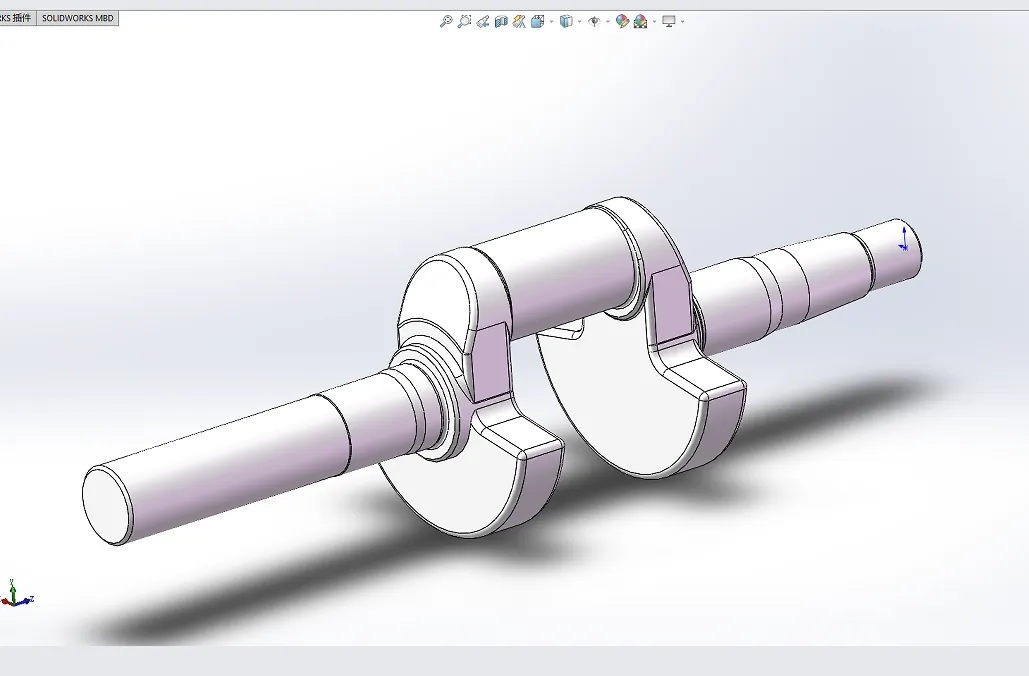Expand the View Orientation dropdown arrow
The image size is (1029, 676).
[551, 22]
